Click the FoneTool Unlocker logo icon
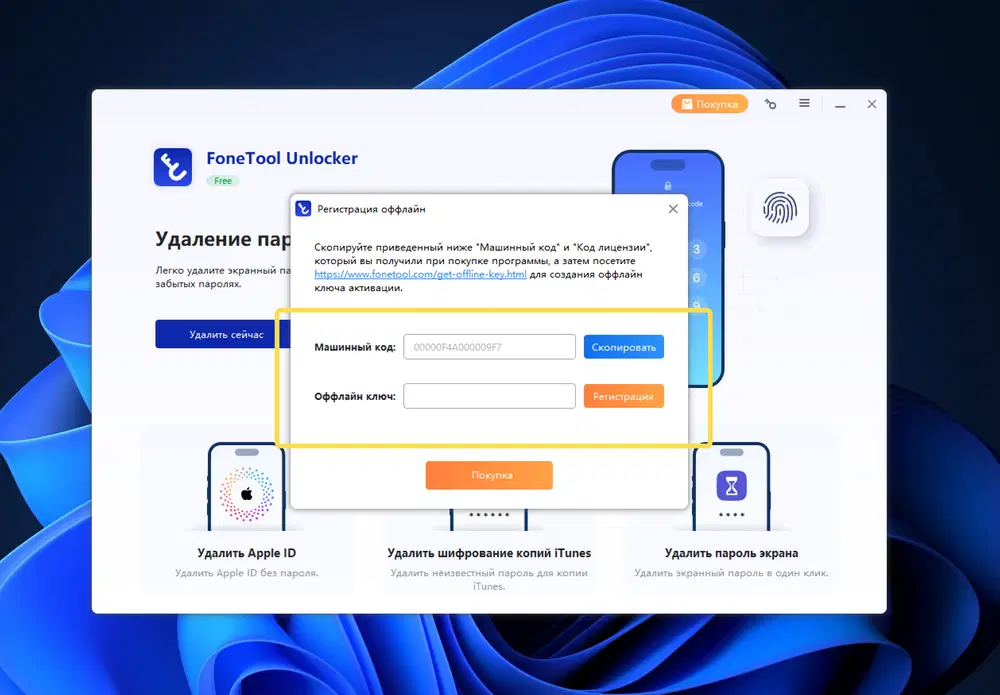The image size is (1000, 695). click(x=173, y=167)
